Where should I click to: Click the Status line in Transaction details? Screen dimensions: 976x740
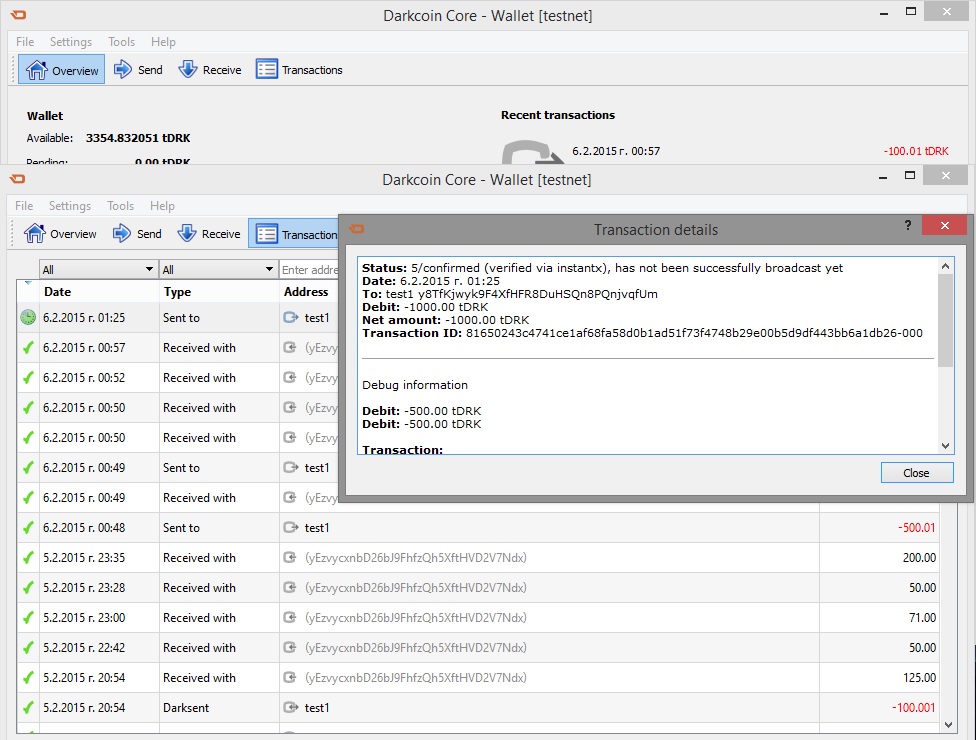pyautogui.click(x=603, y=268)
